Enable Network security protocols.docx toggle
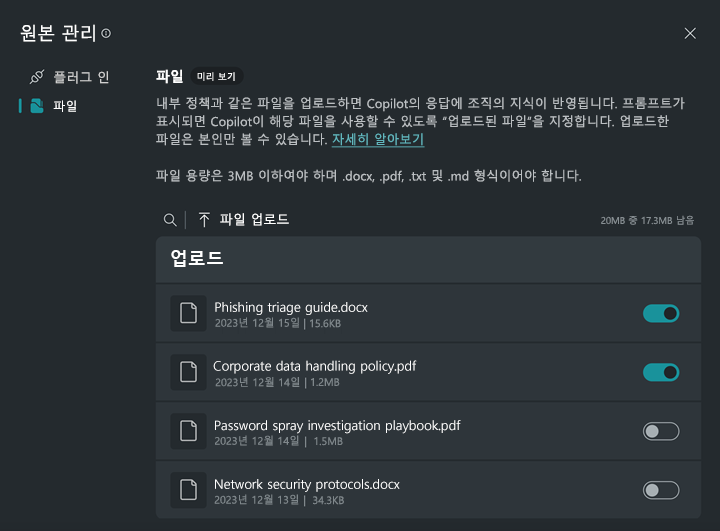This screenshot has width=720, height=531. tap(661, 490)
